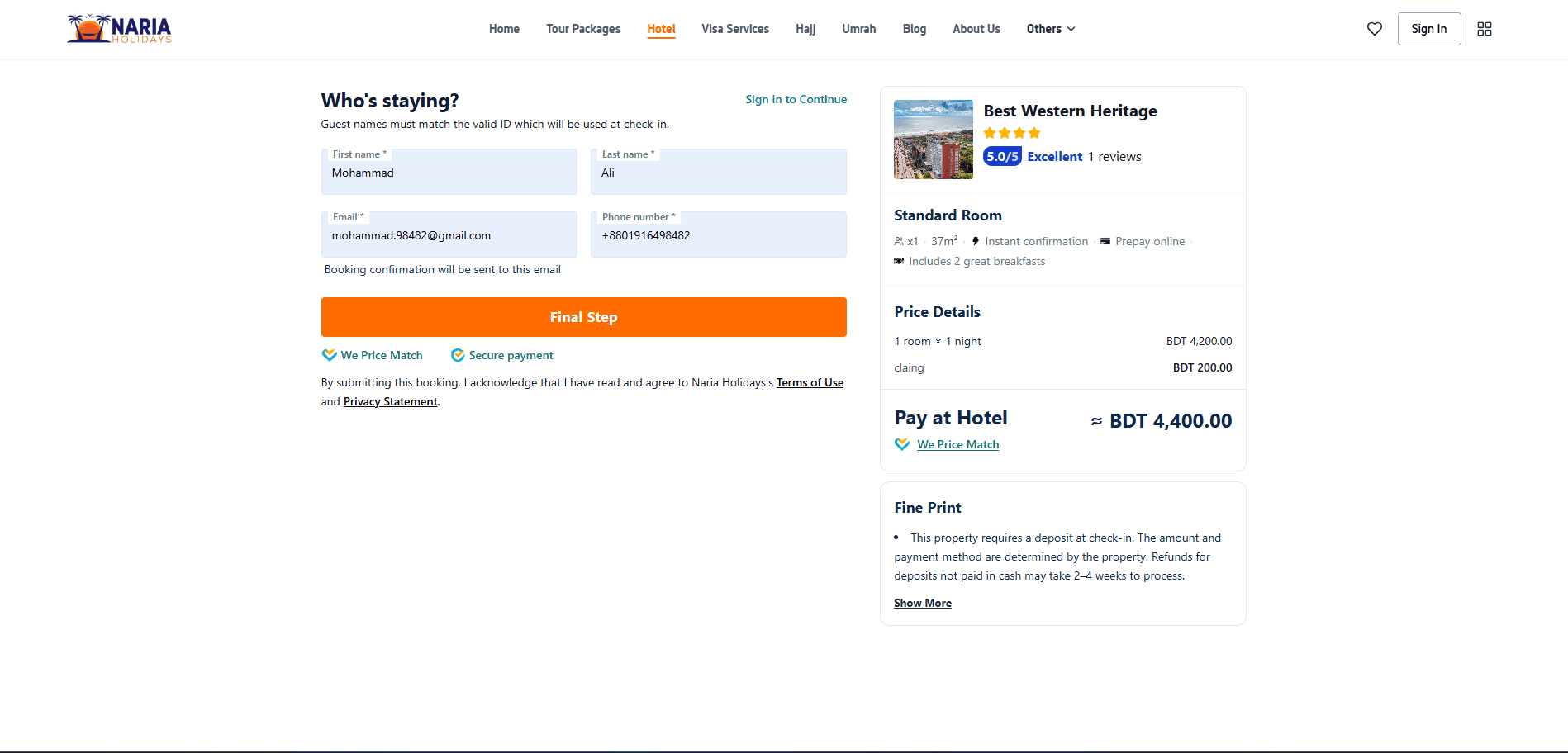Click the Best Western Heritage hotel title

[1070, 111]
